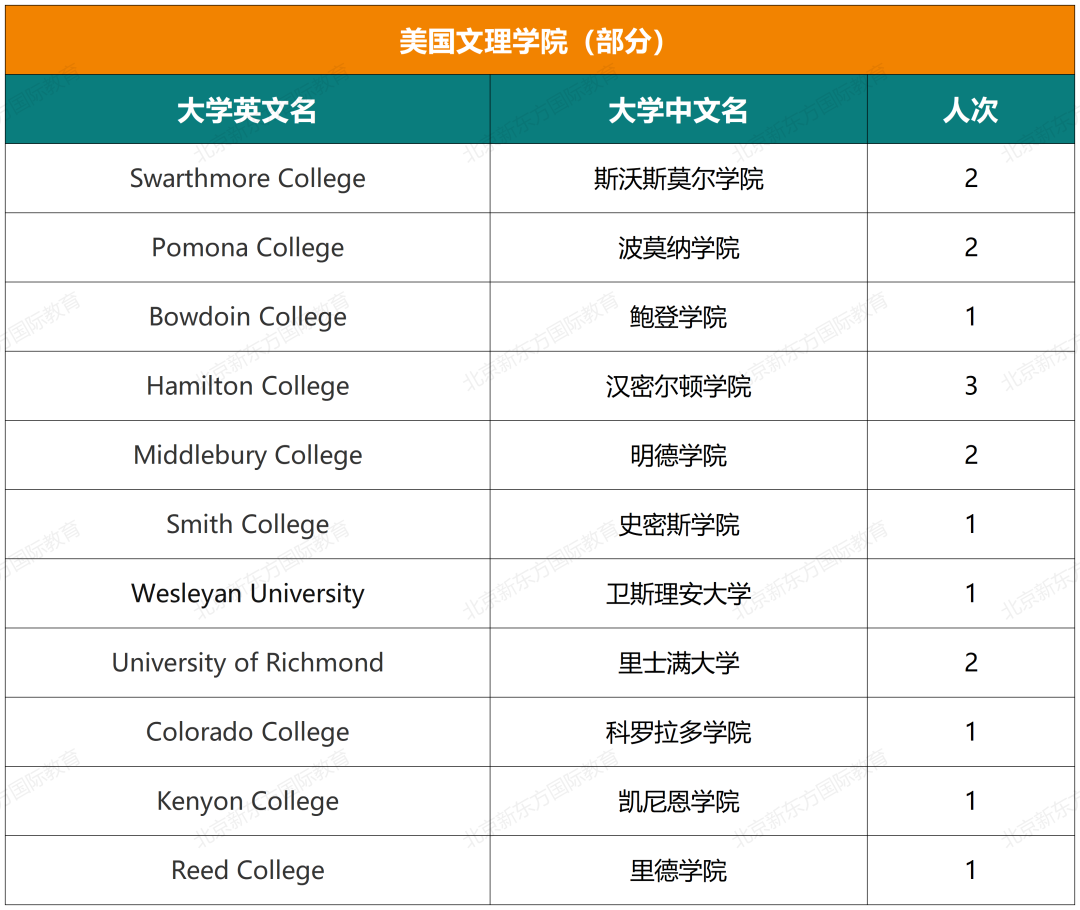Select the 大学中文名 column header
The width and height of the screenshot is (1080, 910).
pyautogui.click(x=678, y=110)
